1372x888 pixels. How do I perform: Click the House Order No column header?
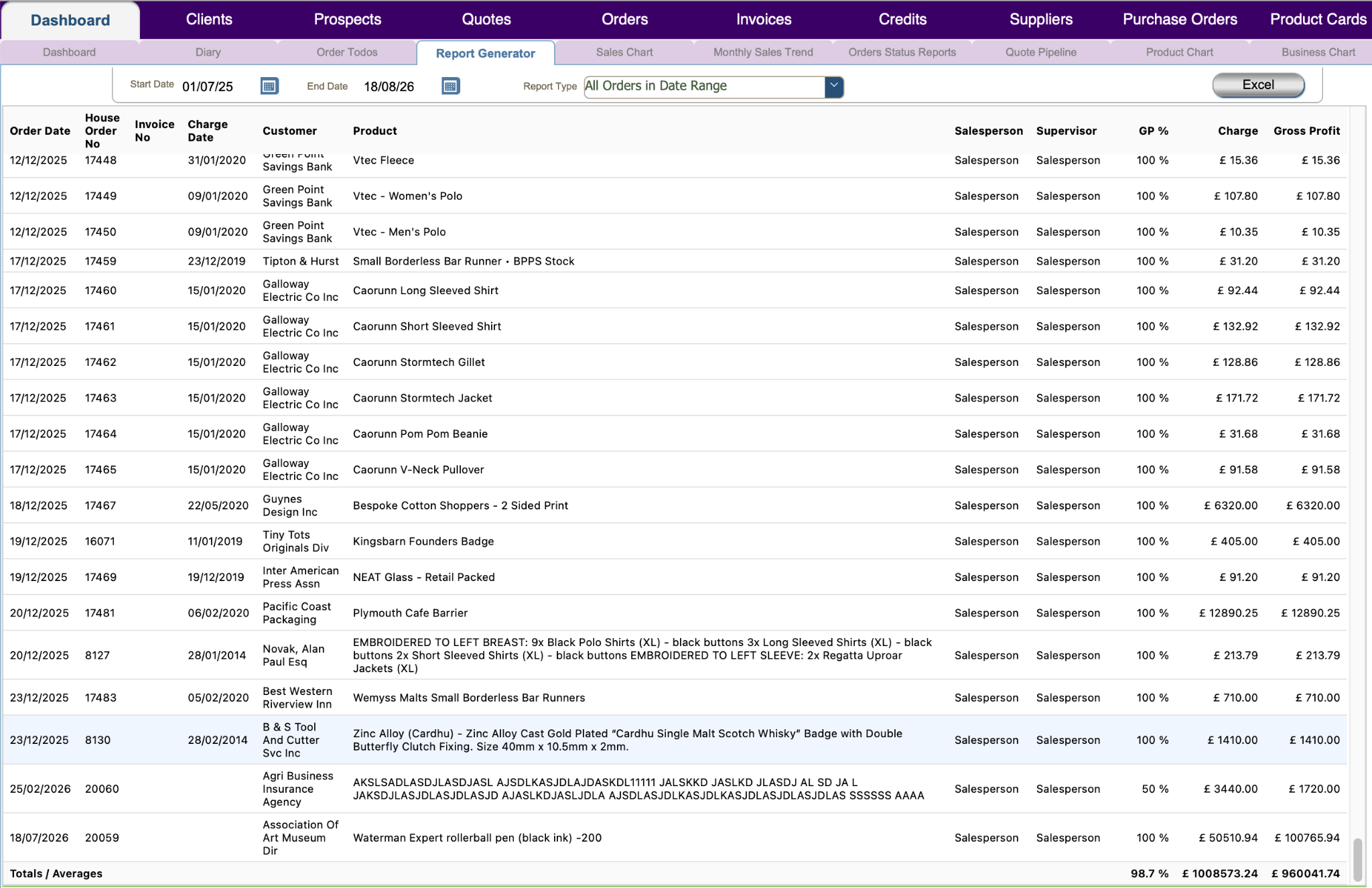coord(102,131)
